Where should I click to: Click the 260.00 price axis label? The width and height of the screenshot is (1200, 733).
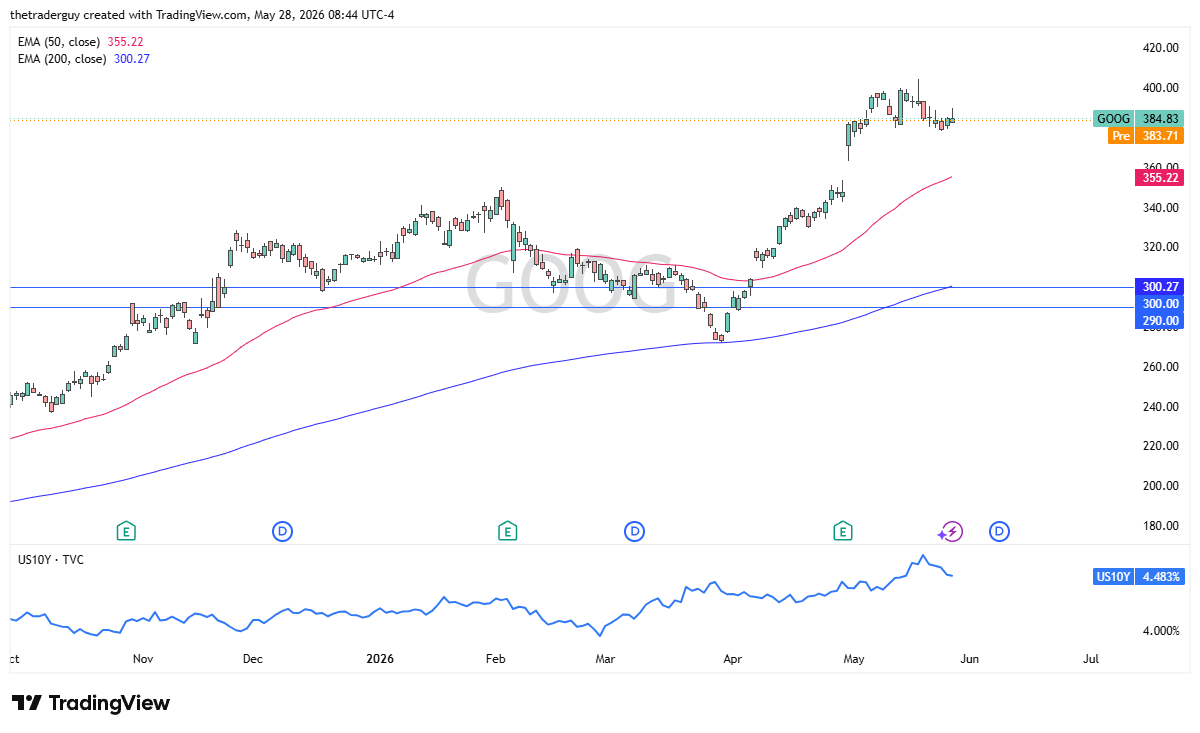[1161, 367]
